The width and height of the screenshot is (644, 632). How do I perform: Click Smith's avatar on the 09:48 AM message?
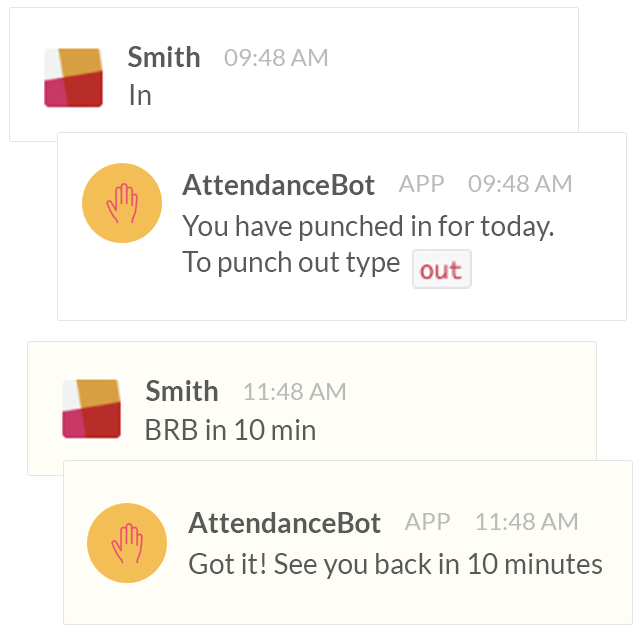click(74, 78)
